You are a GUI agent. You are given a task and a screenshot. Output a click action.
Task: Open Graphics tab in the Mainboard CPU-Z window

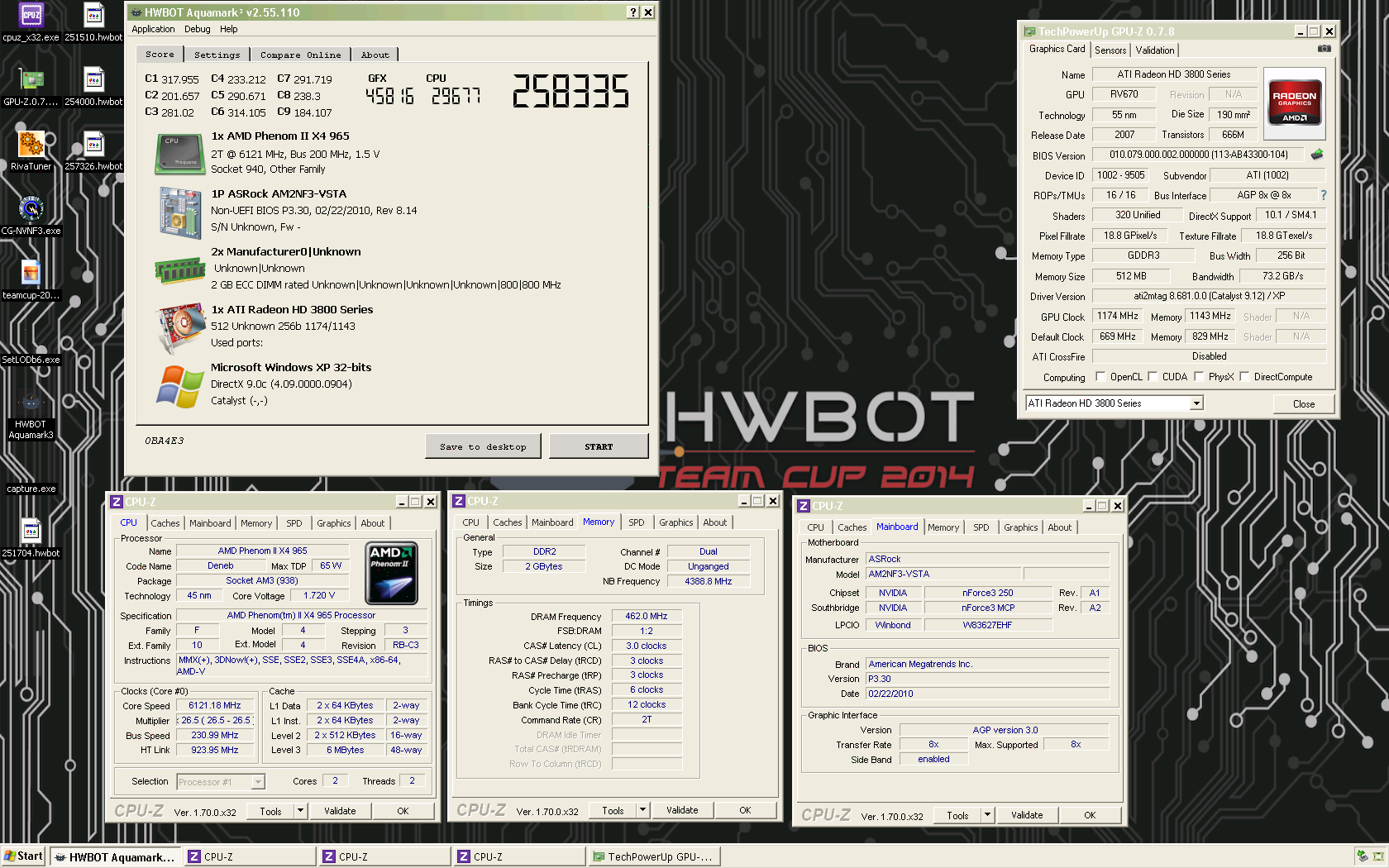[1021, 527]
